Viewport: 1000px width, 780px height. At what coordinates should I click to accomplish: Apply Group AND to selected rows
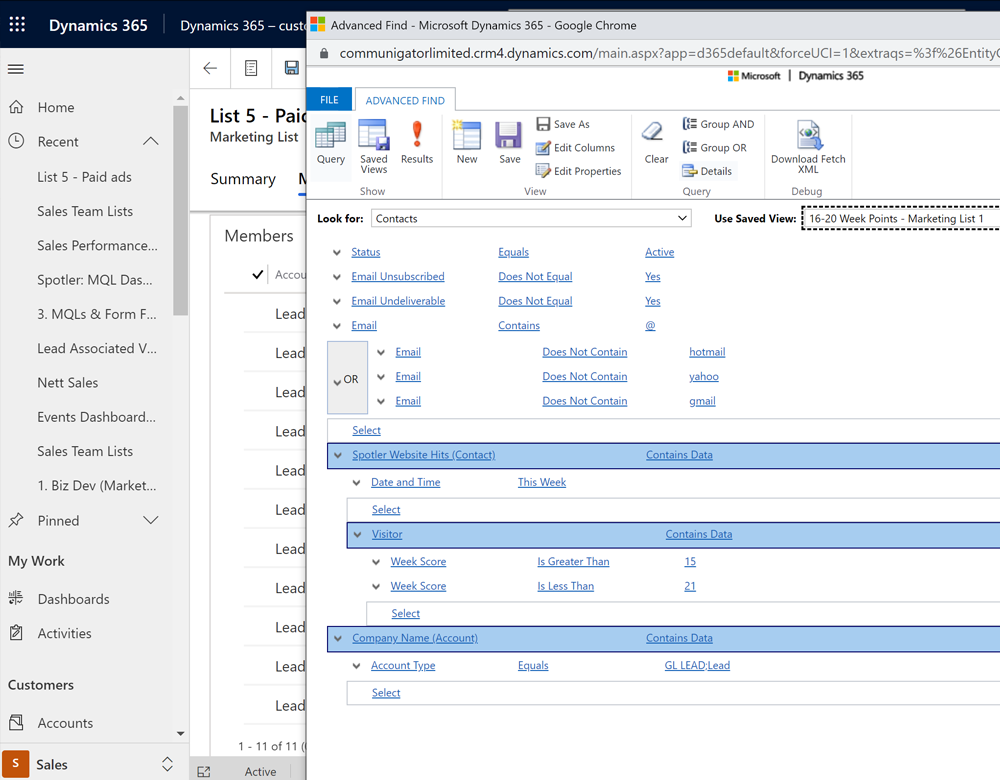point(718,124)
